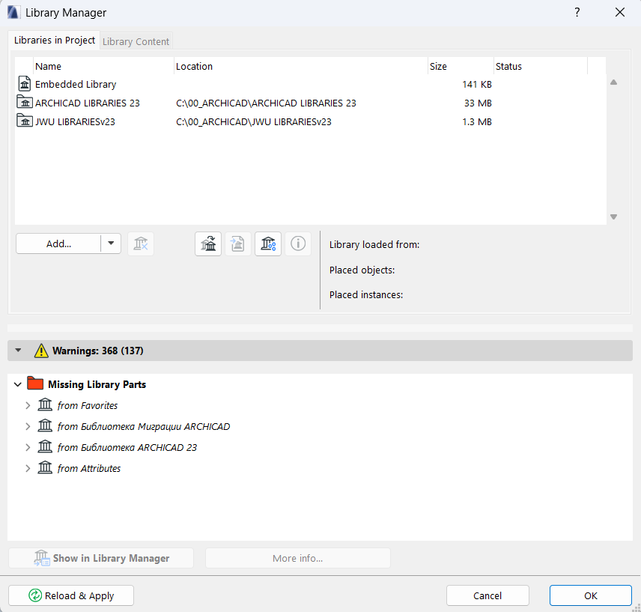Close the Library Manager dialog
This screenshot has width=641, height=612.
click(620, 12)
